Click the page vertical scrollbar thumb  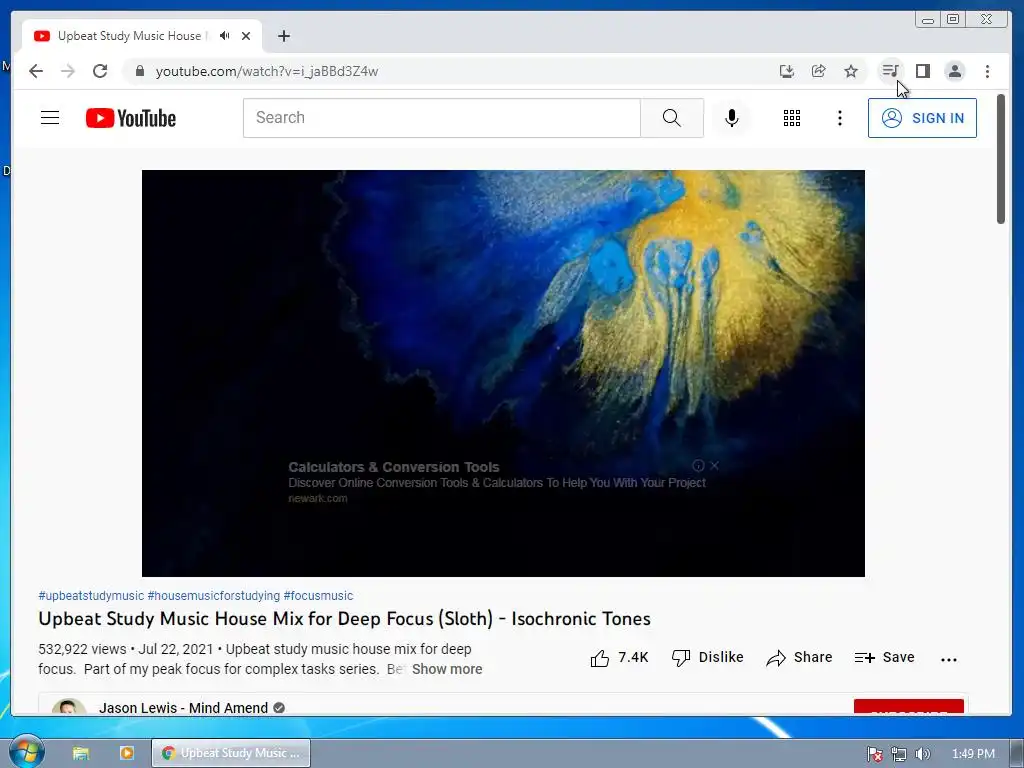[x=1000, y=160]
